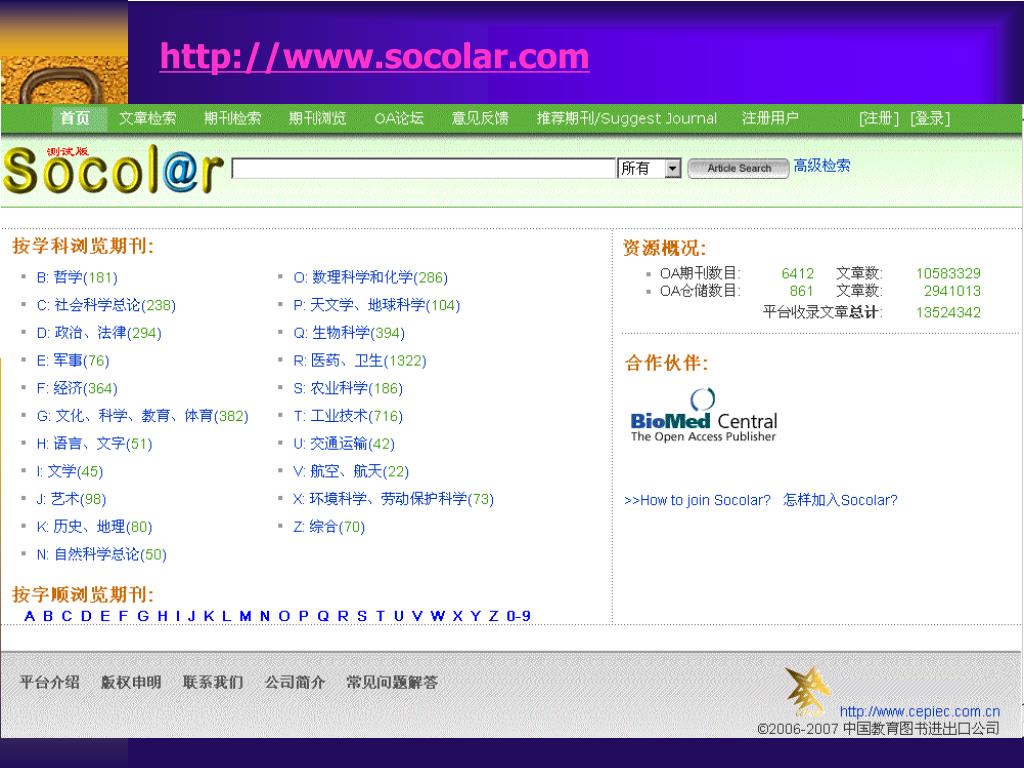Browse category S: 农业科学(186)

(x=348, y=389)
